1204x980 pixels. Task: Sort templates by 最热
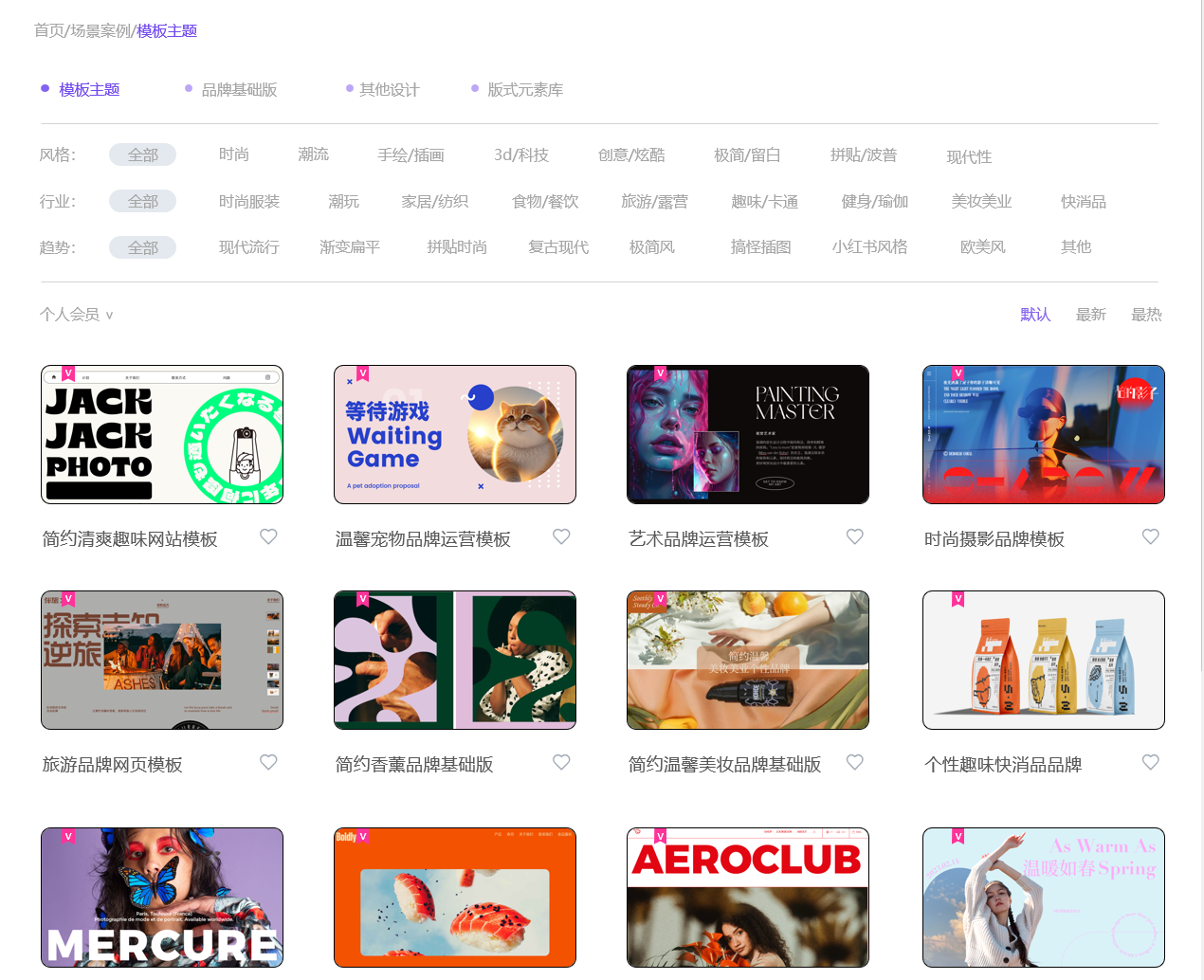click(x=1146, y=314)
